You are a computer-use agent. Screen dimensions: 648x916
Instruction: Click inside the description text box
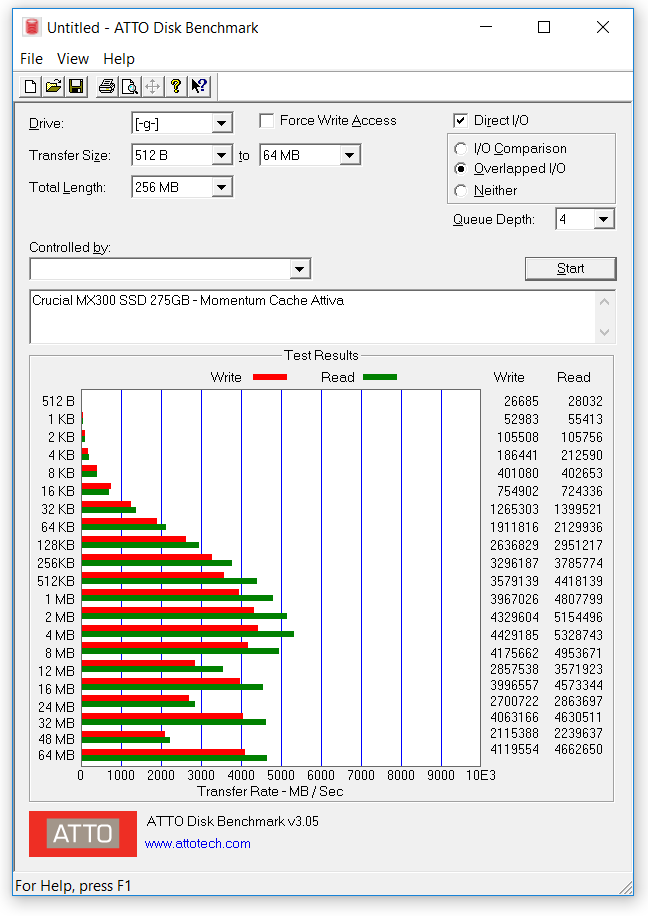(313, 317)
